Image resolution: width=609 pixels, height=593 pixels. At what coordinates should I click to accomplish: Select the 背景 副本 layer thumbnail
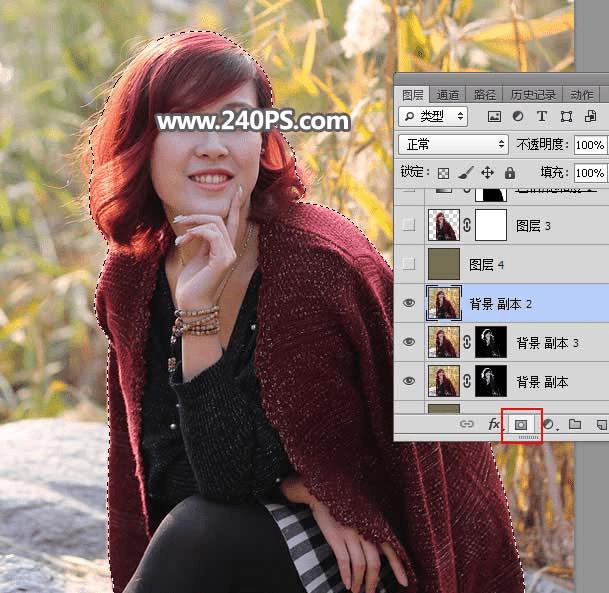click(x=444, y=381)
